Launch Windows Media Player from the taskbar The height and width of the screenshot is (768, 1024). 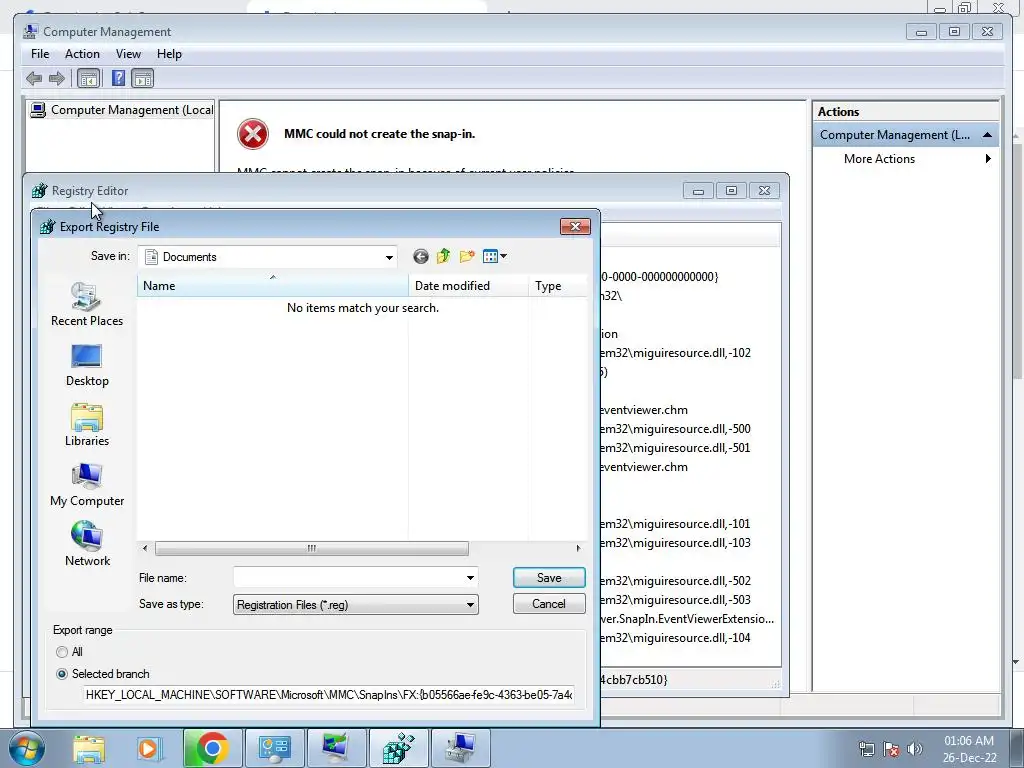pos(150,748)
